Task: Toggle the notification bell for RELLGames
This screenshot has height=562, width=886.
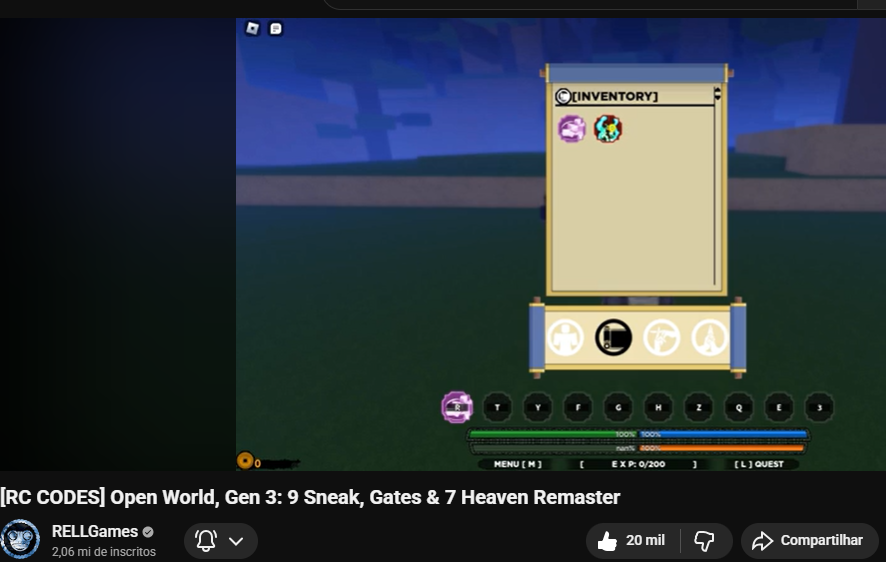Action: coord(206,541)
